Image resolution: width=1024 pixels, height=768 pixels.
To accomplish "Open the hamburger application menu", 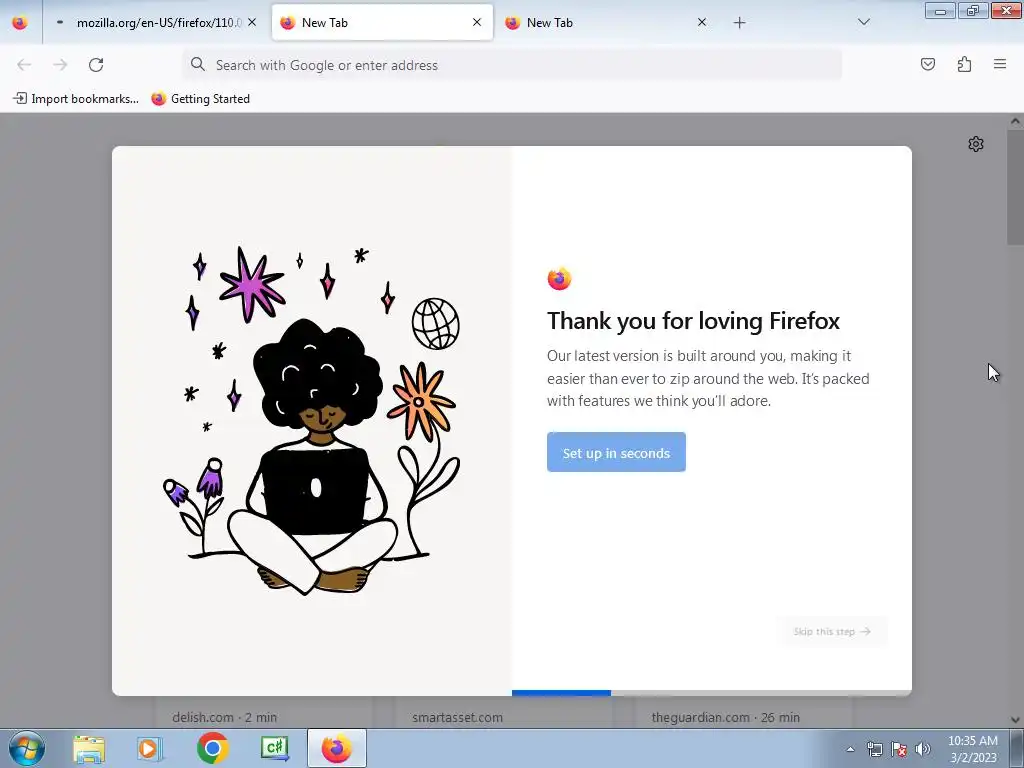I will [x=1000, y=64].
